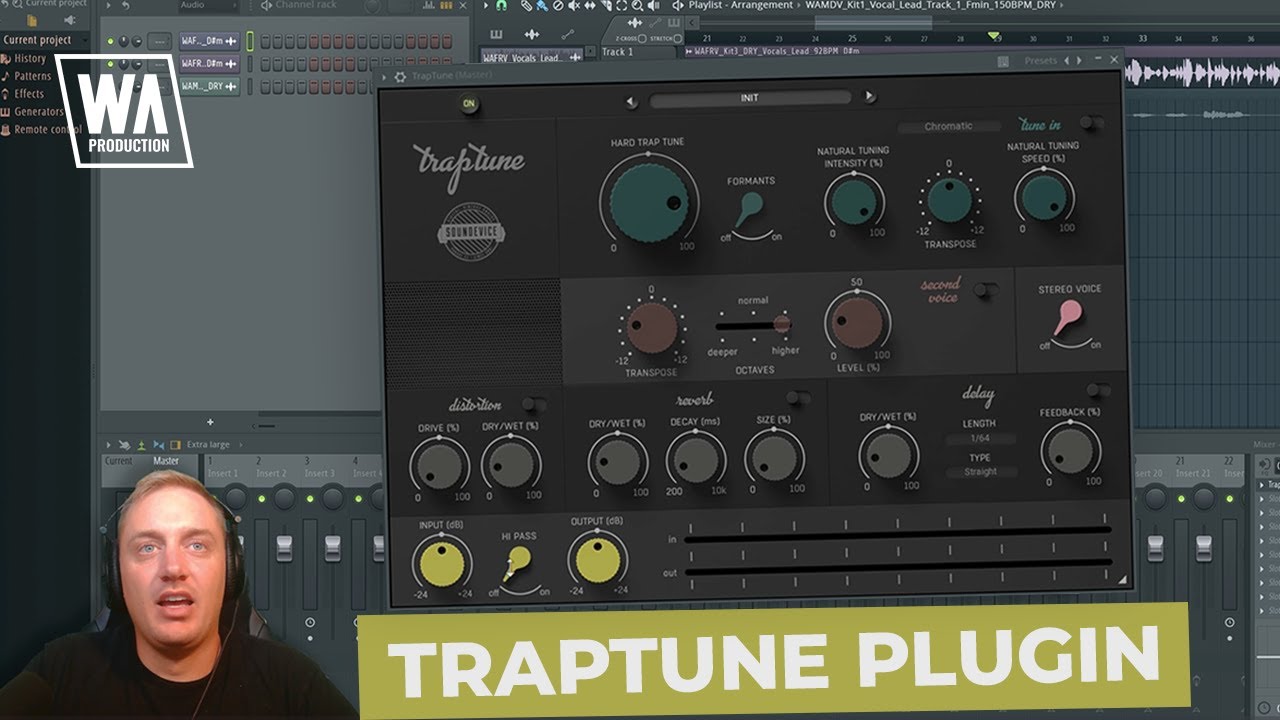Click the distortion Dry/Wet knob
Image resolution: width=1280 pixels, height=720 pixels.
tap(511, 464)
